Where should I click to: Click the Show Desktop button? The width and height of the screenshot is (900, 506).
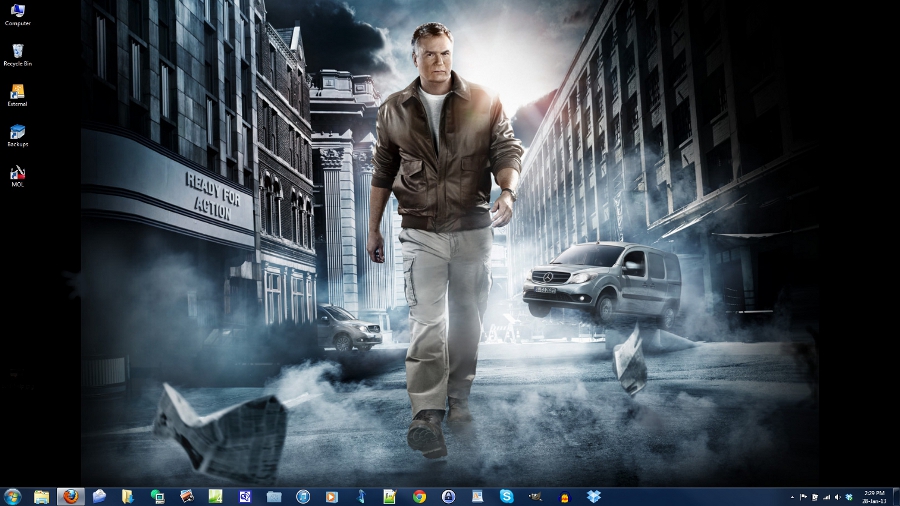click(x=896, y=497)
